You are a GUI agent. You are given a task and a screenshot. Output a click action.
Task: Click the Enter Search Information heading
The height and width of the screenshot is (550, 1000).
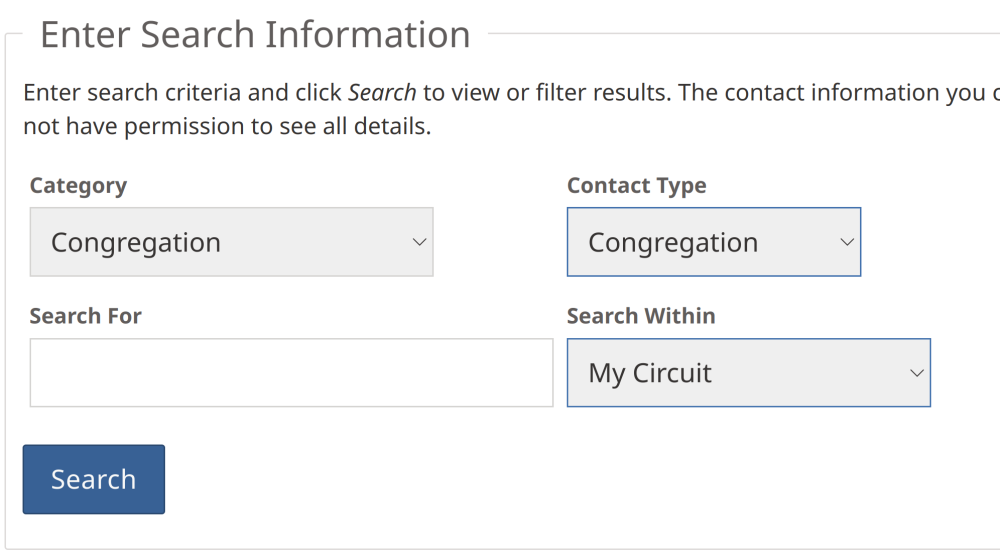pyautogui.click(x=255, y=35)
